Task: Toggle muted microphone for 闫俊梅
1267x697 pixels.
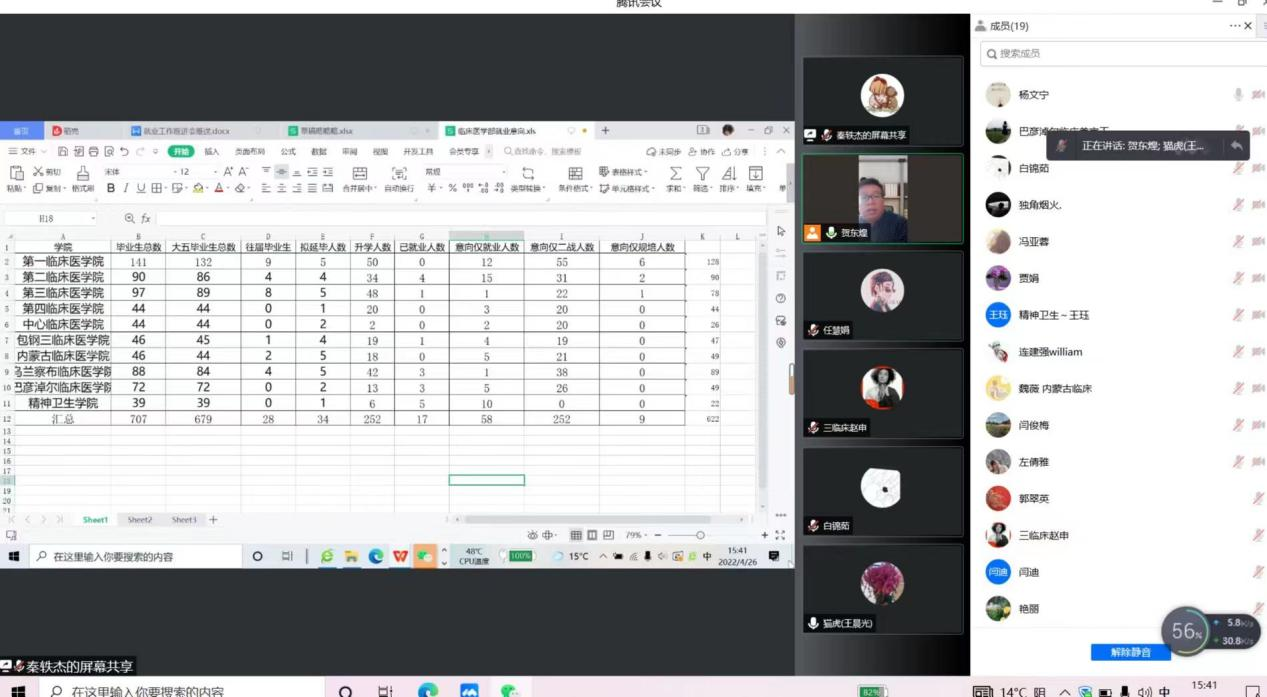Action: point(1238,425)
